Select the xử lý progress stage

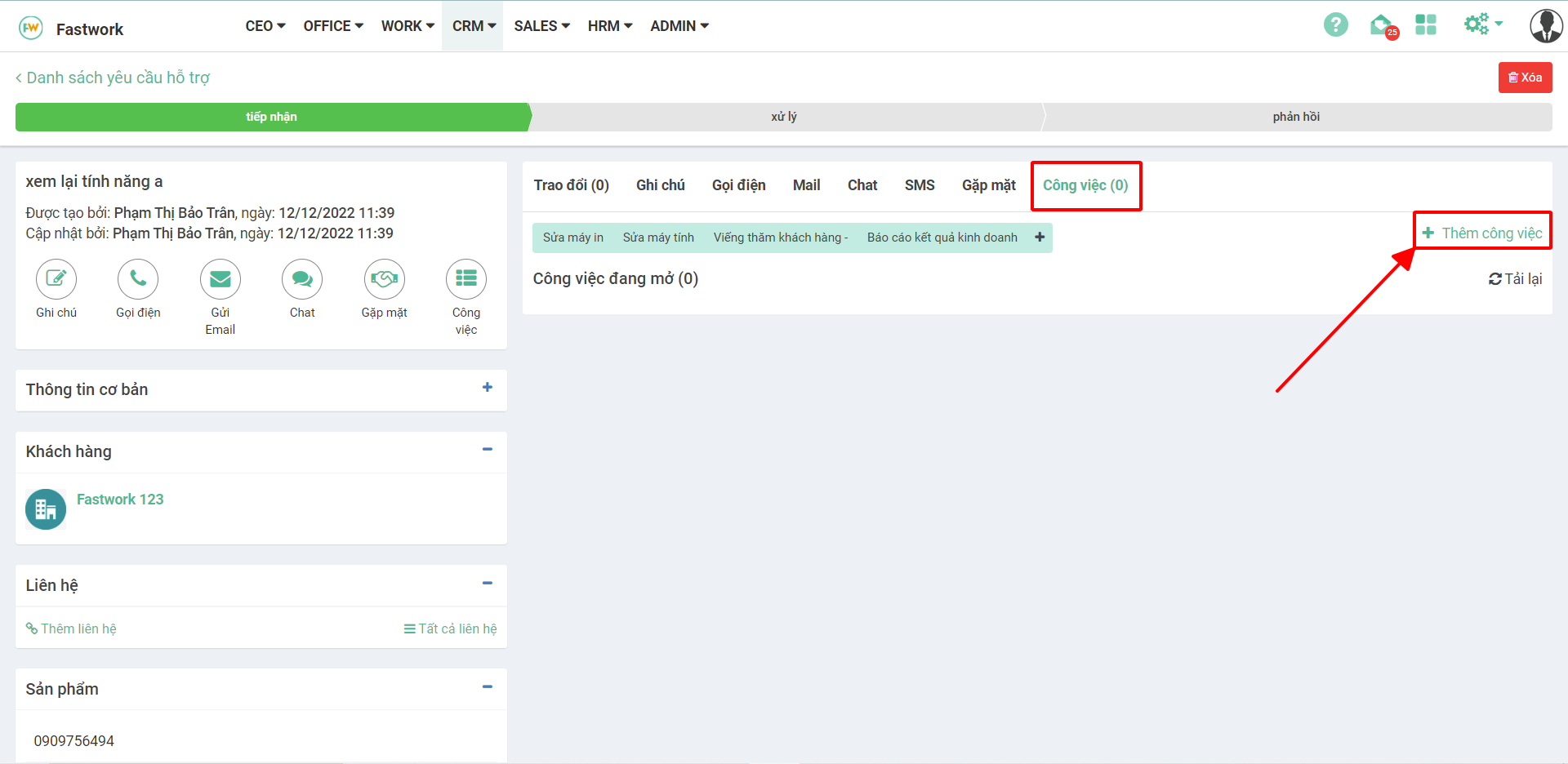click(x=784, y=117)
